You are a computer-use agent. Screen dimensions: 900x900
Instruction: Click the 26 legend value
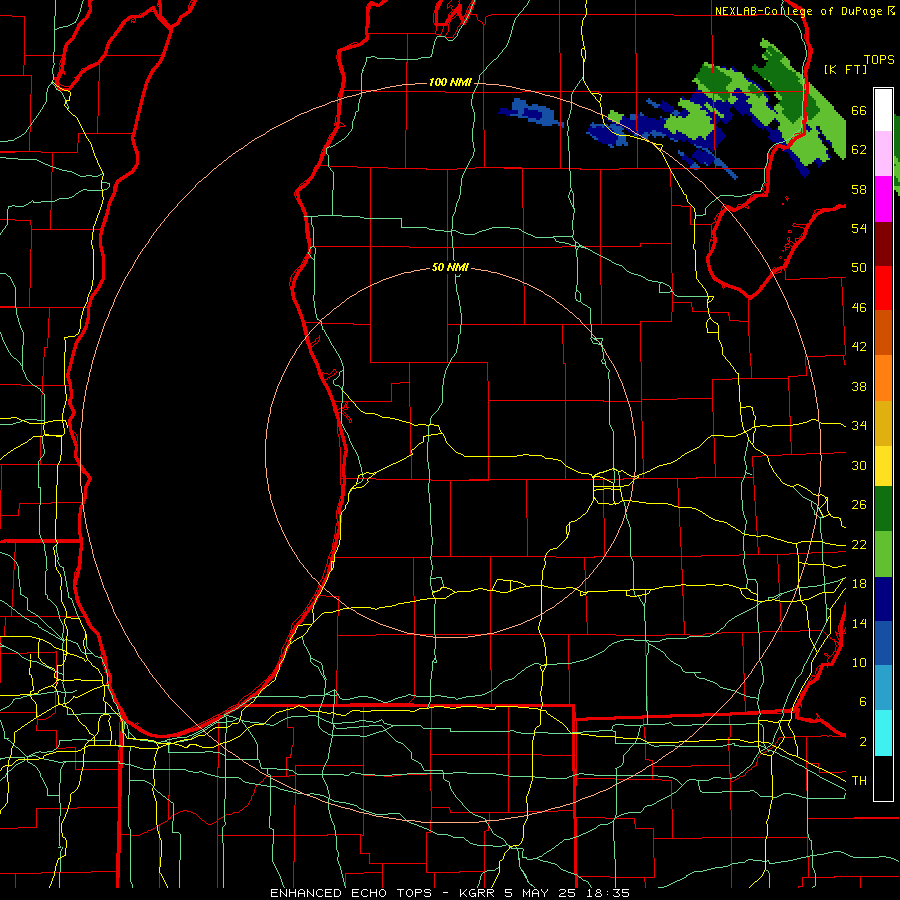point(859,505)
